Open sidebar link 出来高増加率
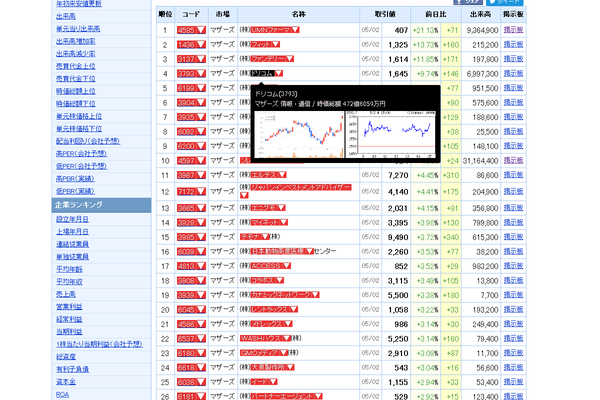This screenshot has width=600, height=400. click(75, 41)
